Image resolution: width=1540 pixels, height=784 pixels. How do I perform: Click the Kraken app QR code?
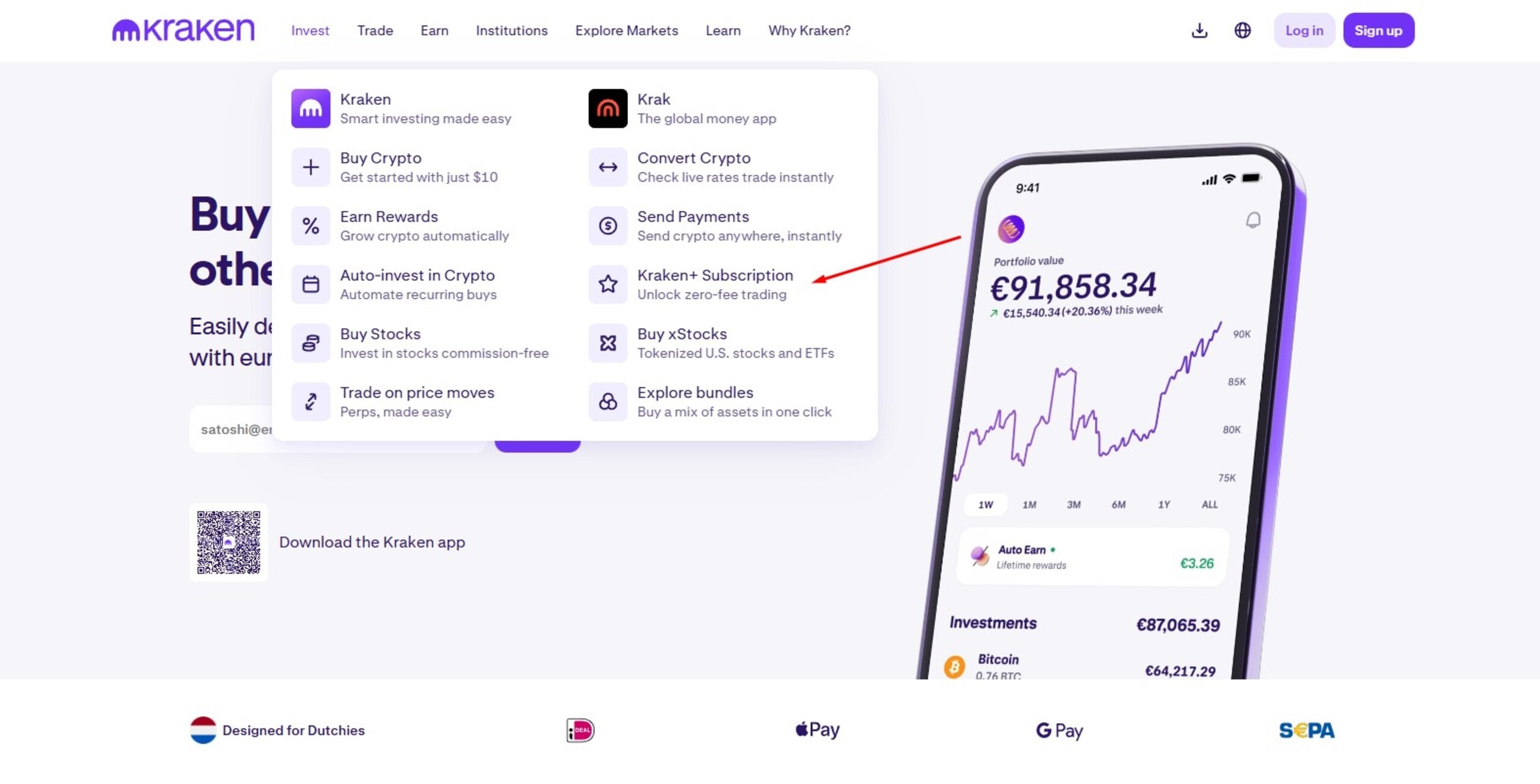[x=229, y=542]
